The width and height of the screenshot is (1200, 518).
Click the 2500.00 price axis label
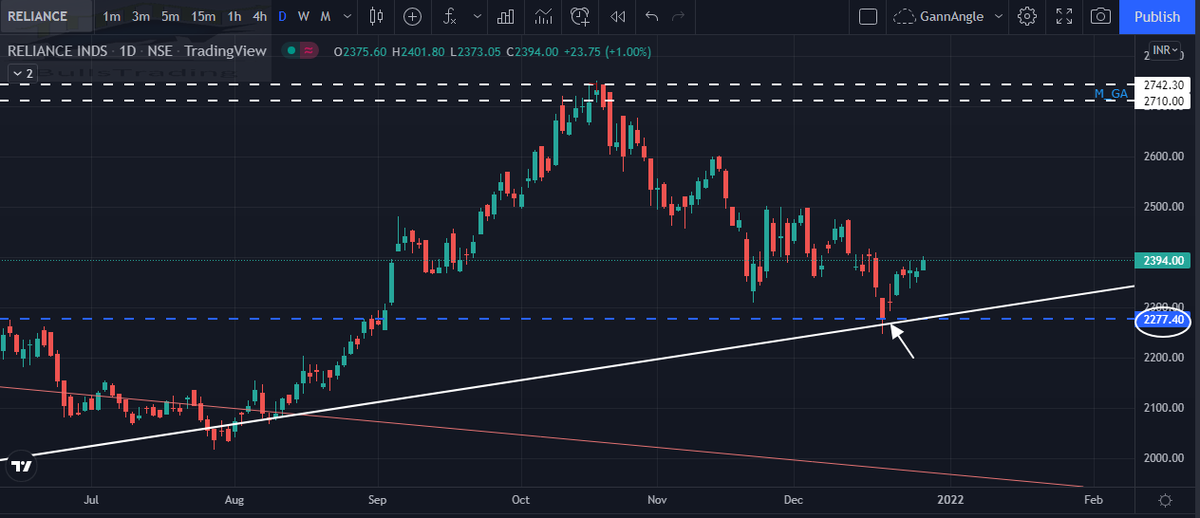point(1165,207)
